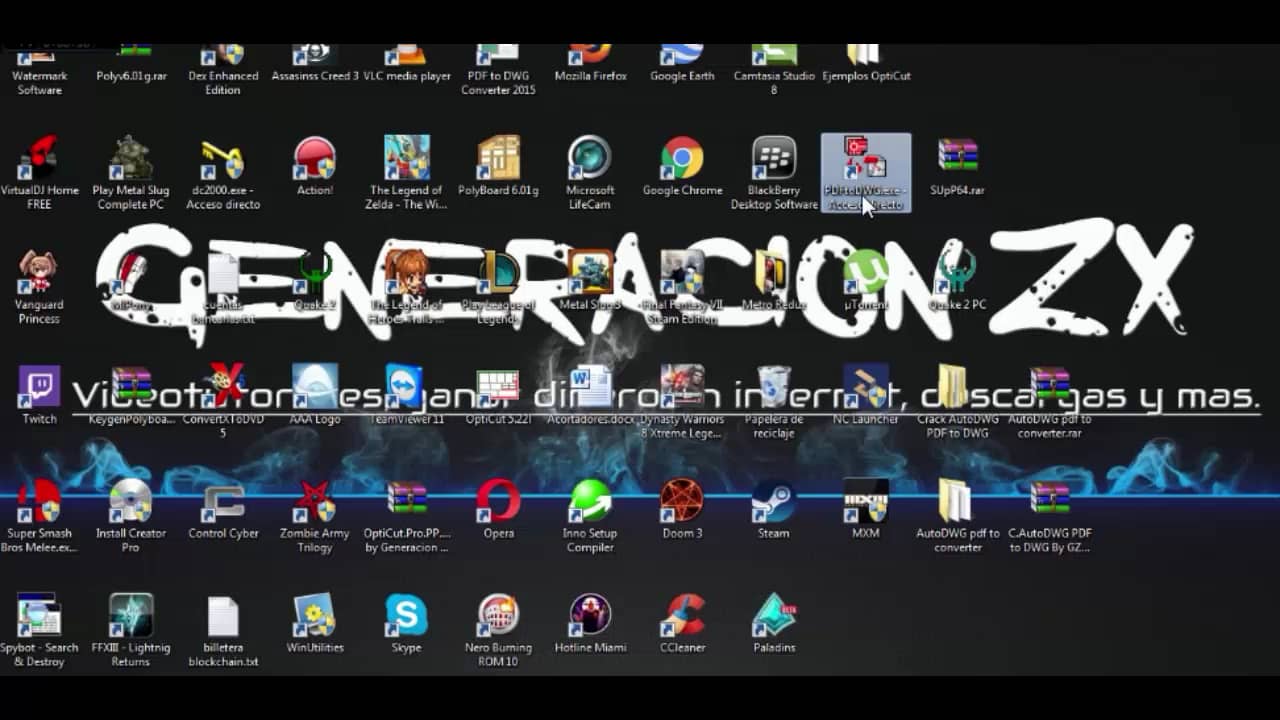
Task: Open Opera browser icon
Action: coord(498,501)
